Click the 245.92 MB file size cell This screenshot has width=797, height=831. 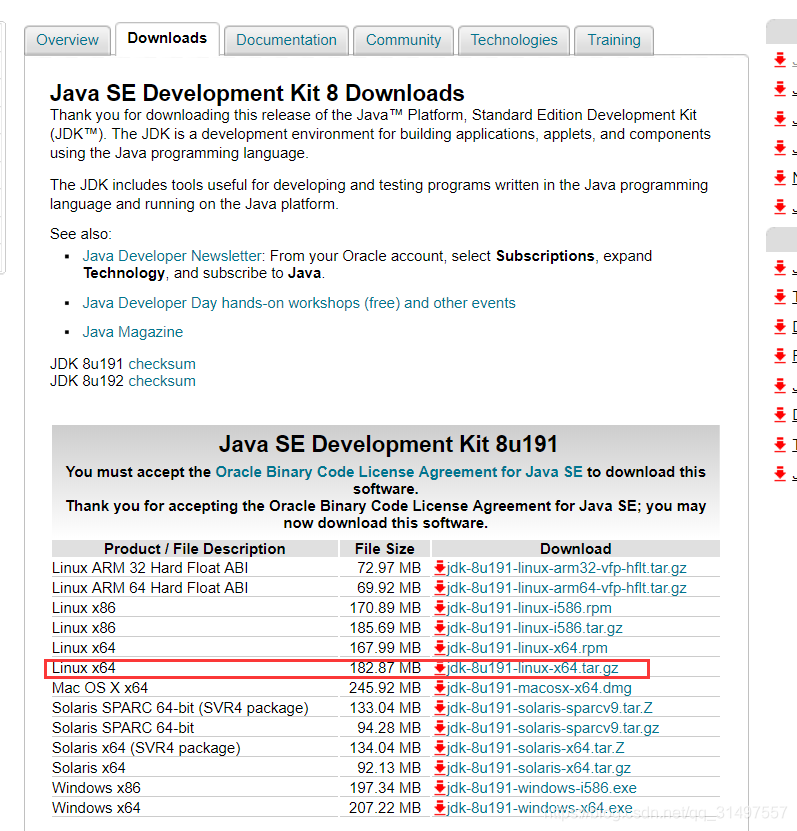coord(385,688)
